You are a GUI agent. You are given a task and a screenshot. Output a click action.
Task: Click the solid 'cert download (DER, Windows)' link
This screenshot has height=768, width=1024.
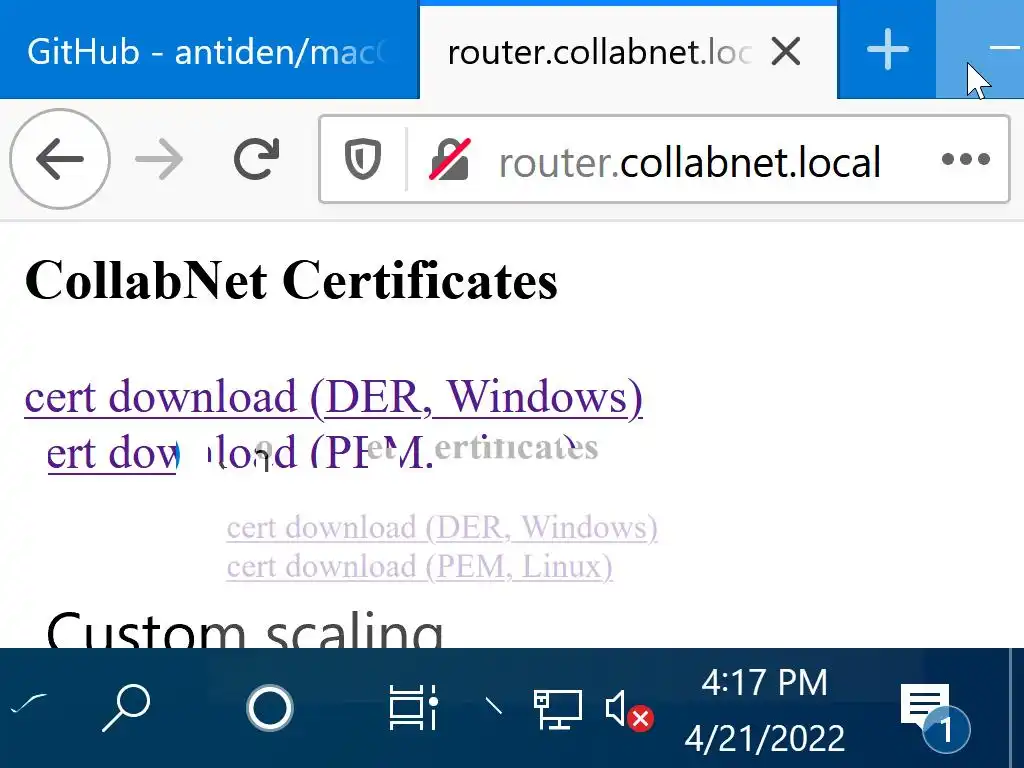[x=333, y=397]
